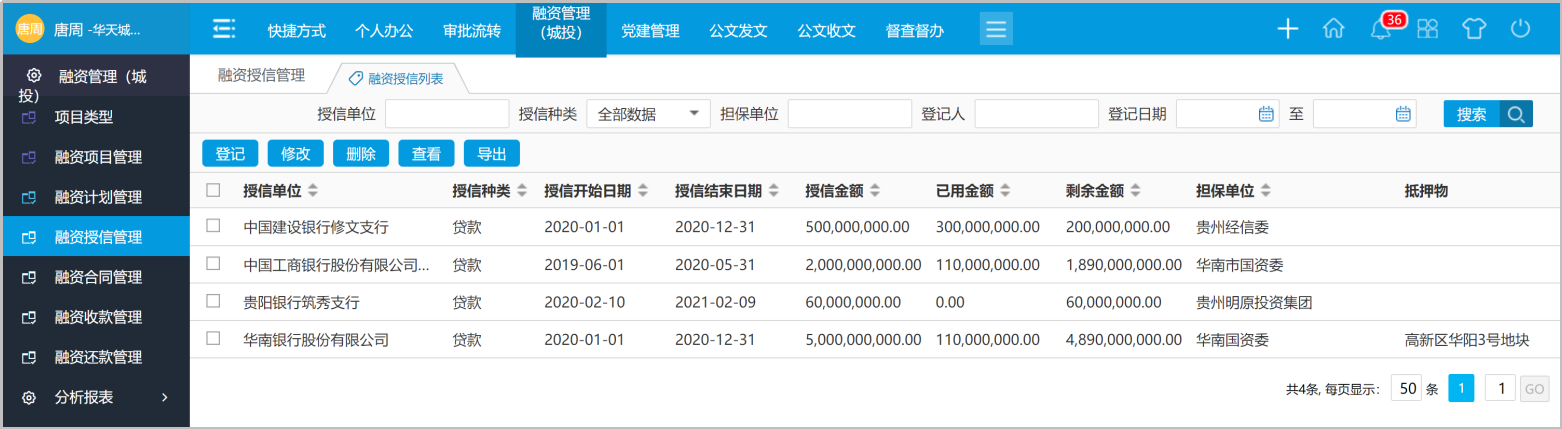Toggle the select-all checkbox in table header
The height and width of the screenshot is (429, 1562).
(x=213, y=190)
